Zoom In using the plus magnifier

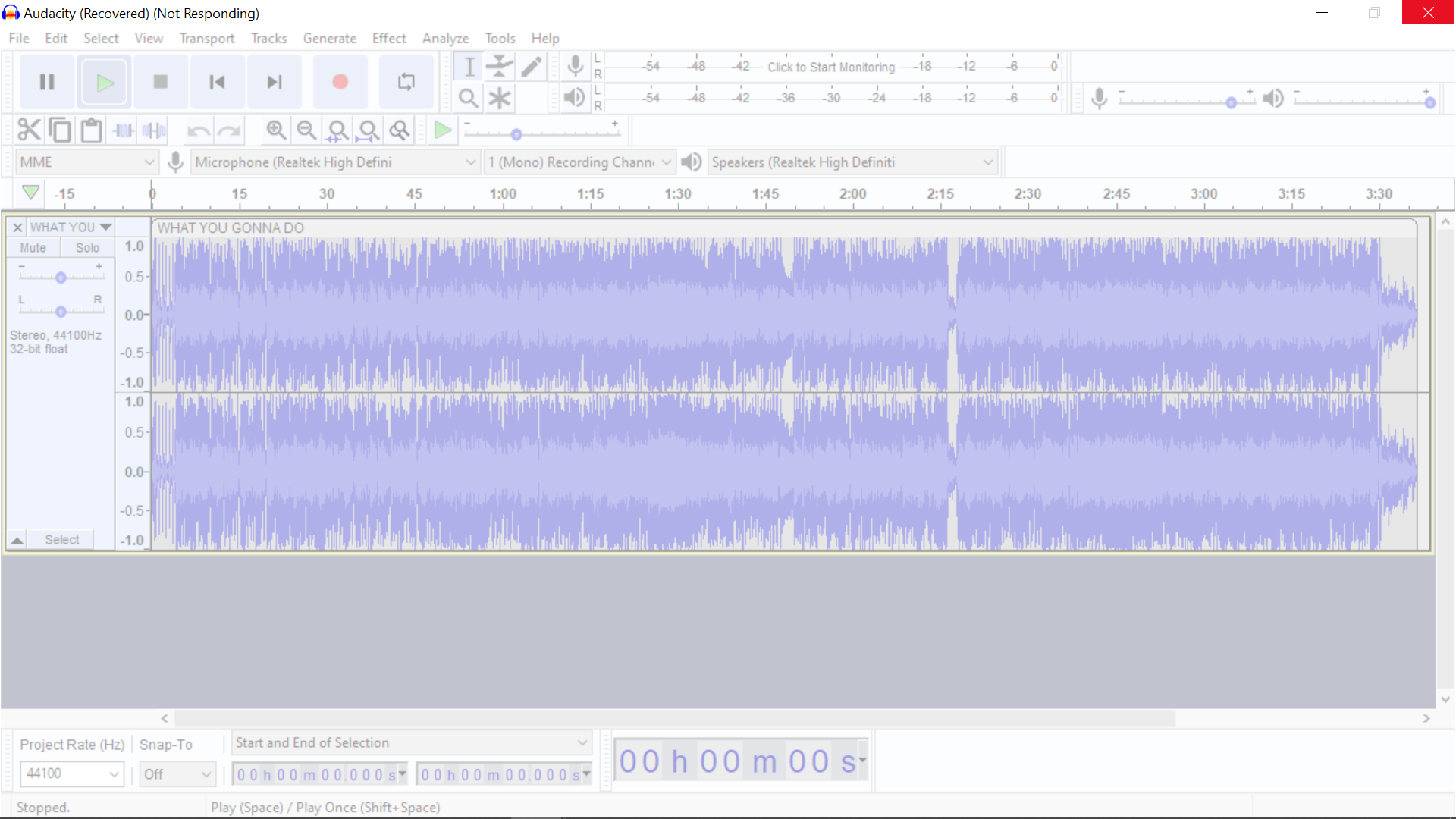tap(276, 130)
